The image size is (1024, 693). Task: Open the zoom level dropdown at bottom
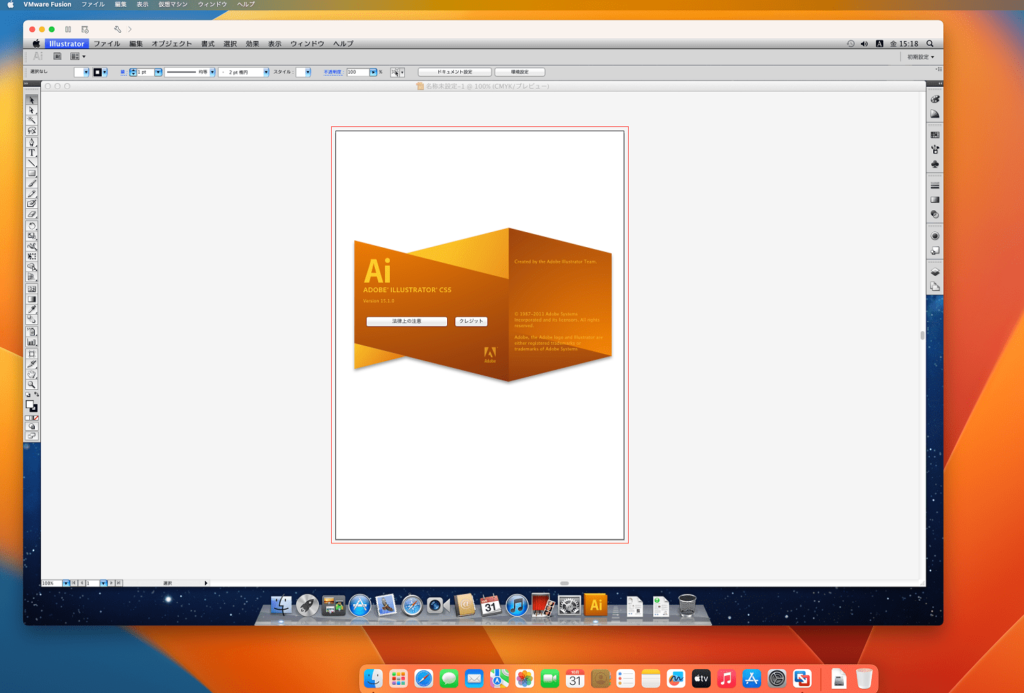[66, 583]
